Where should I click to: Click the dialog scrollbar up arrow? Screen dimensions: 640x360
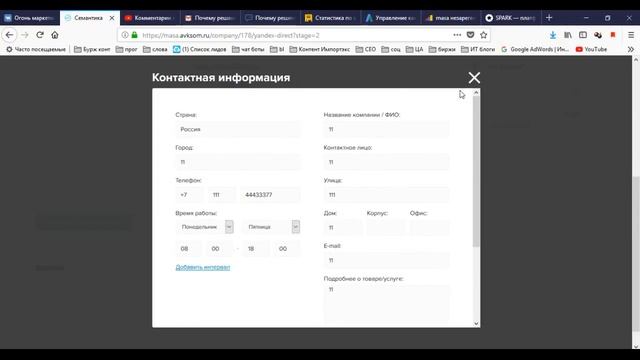(476, 93)
